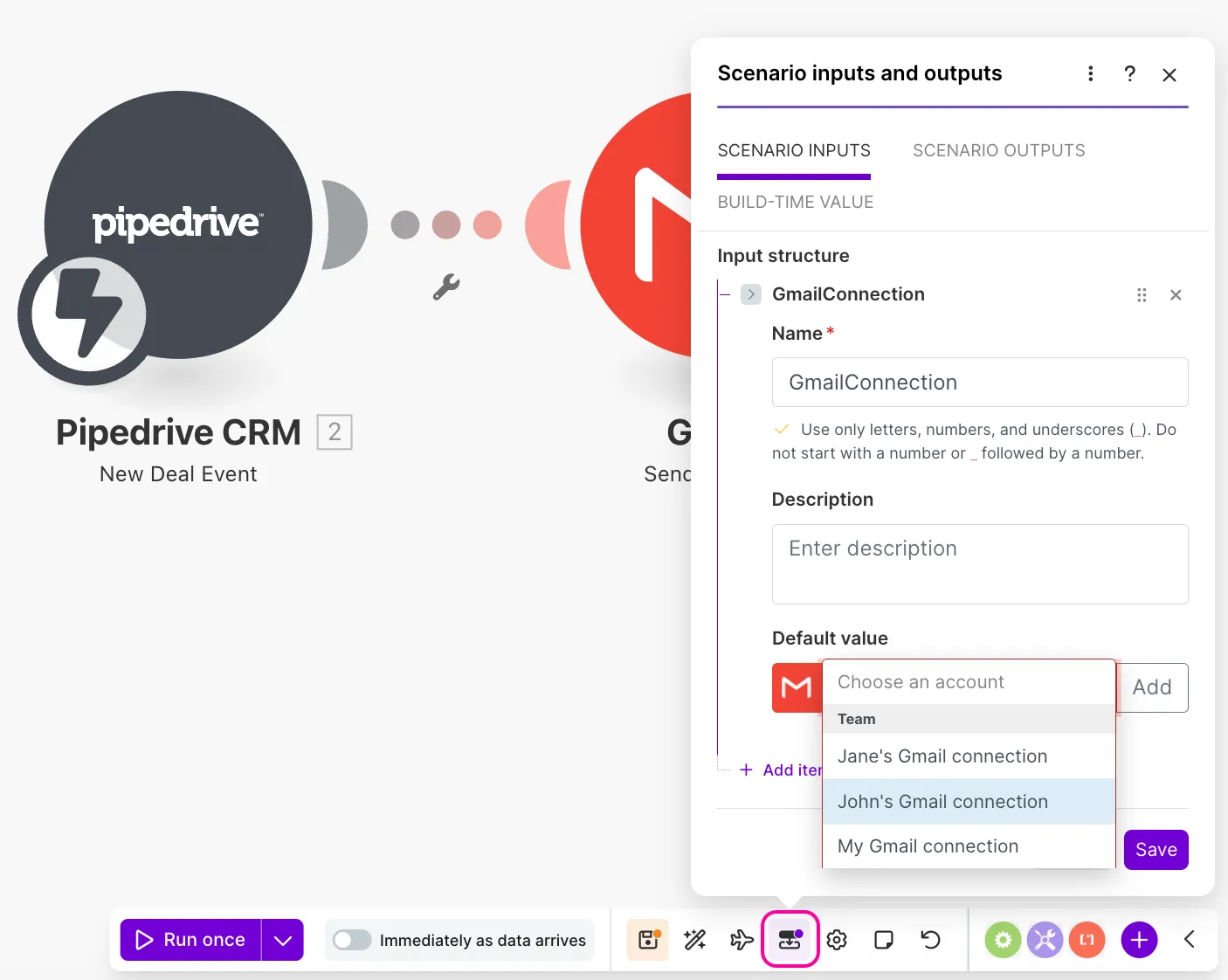Click the module number 2 badge
This screenshot has height=980, width=1228.
tap(335, 432)
